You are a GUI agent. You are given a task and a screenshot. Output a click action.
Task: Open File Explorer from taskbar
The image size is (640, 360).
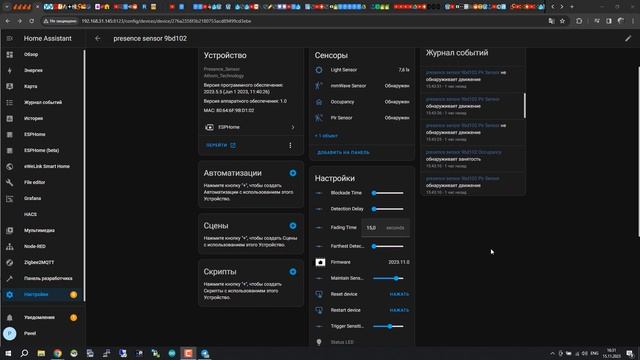point(41,353)
